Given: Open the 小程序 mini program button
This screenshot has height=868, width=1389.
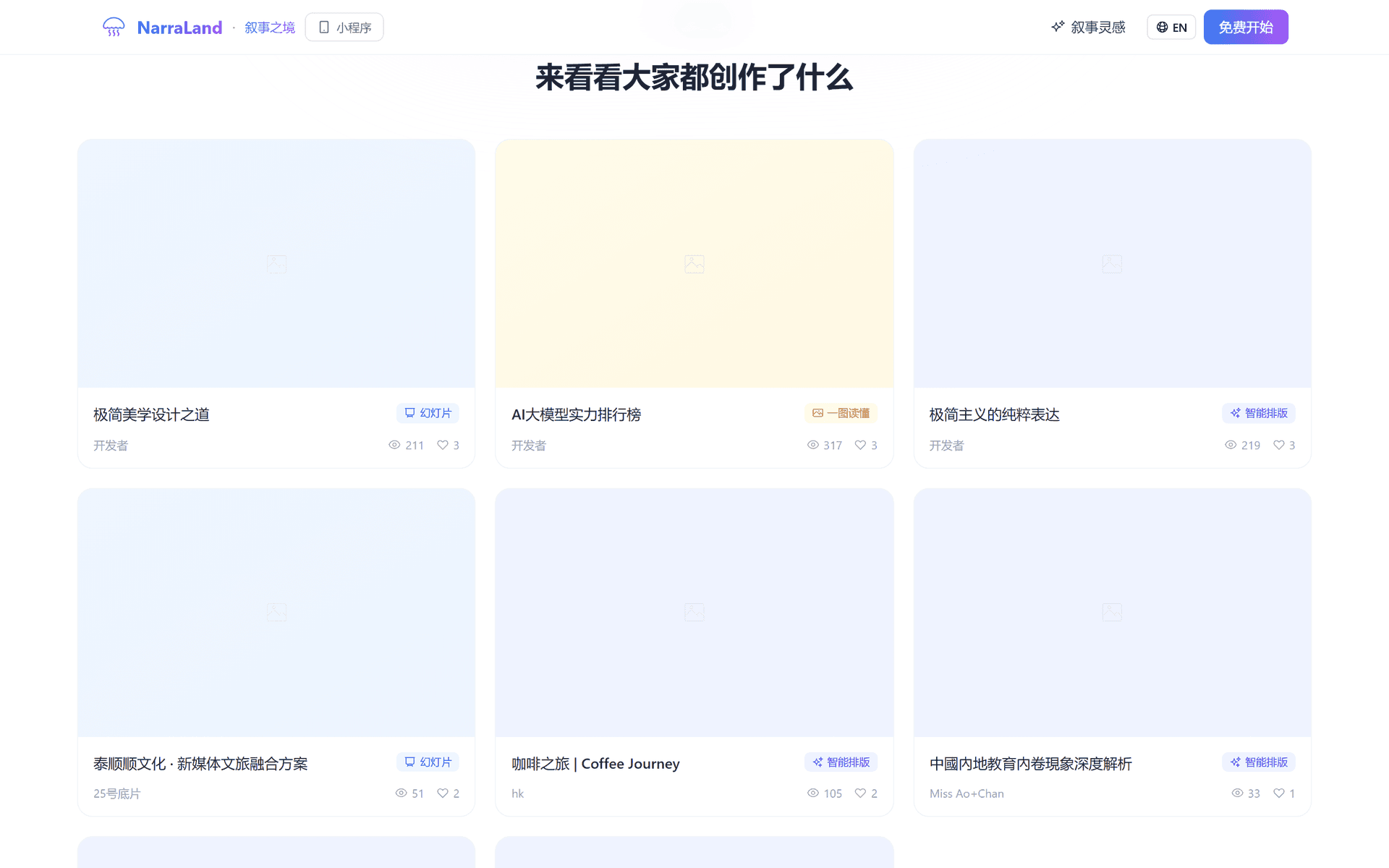Looking at the screenshot, I should pos(344,27).
